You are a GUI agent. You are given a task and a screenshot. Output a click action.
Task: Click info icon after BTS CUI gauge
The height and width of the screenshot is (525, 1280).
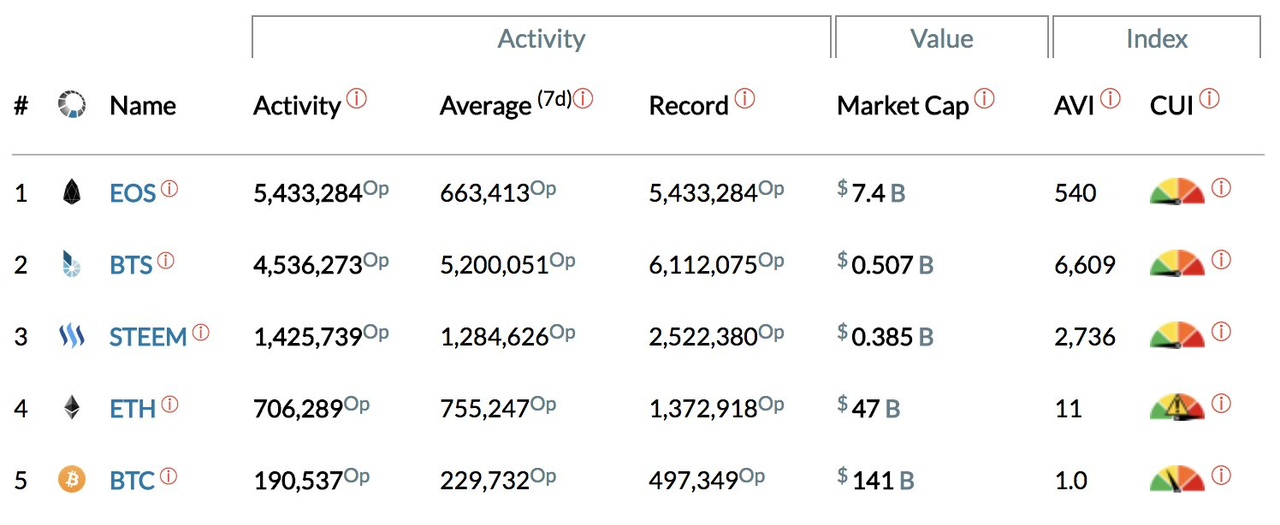1221,260
